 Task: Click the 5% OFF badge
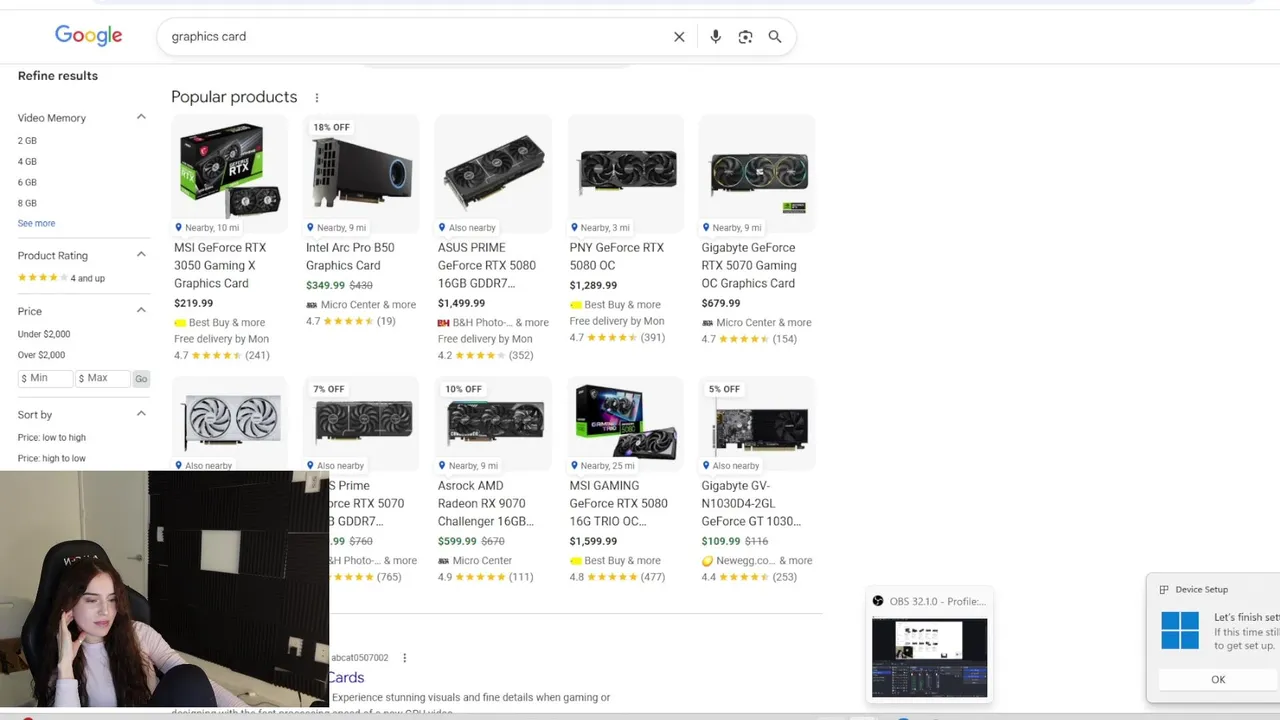[x=724, y=389]
